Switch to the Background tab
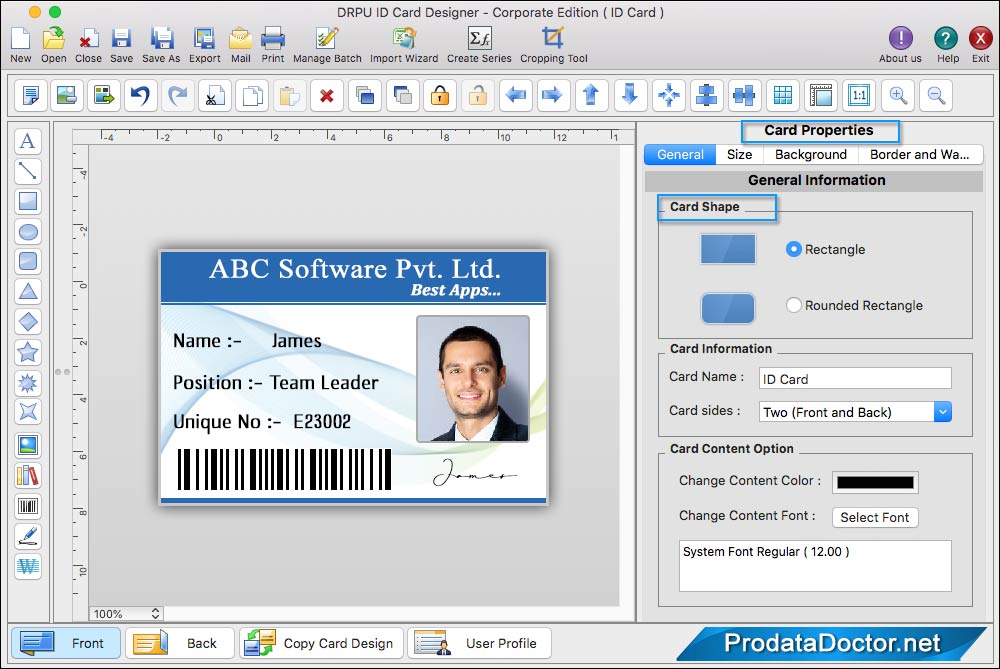The height and width of the screenshot is (669, 1000). click(811, 154)
